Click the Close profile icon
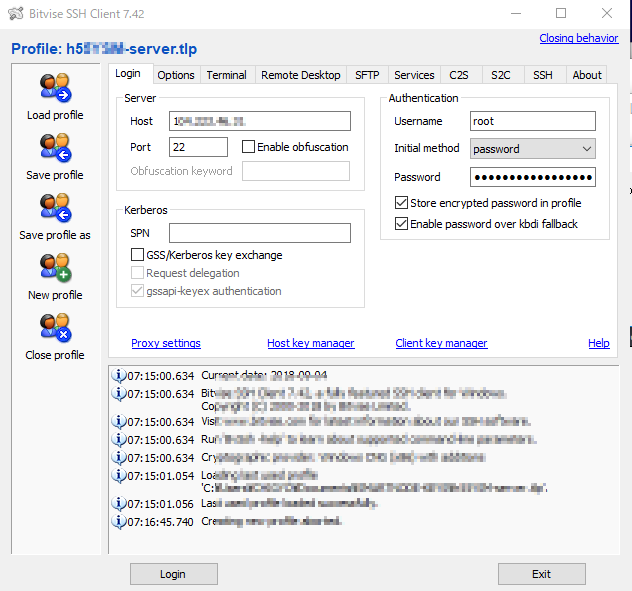 coord(54,328)
